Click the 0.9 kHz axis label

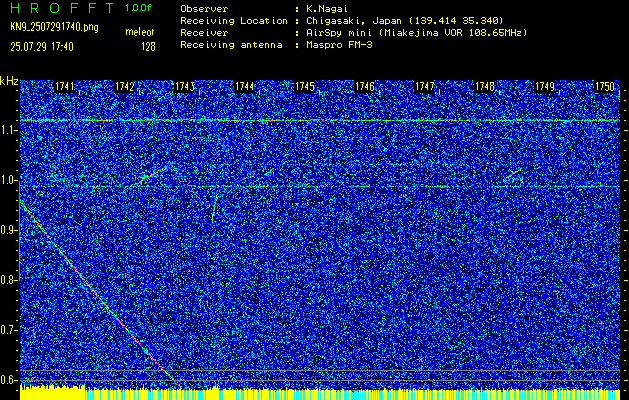click(x=8, y=230)
